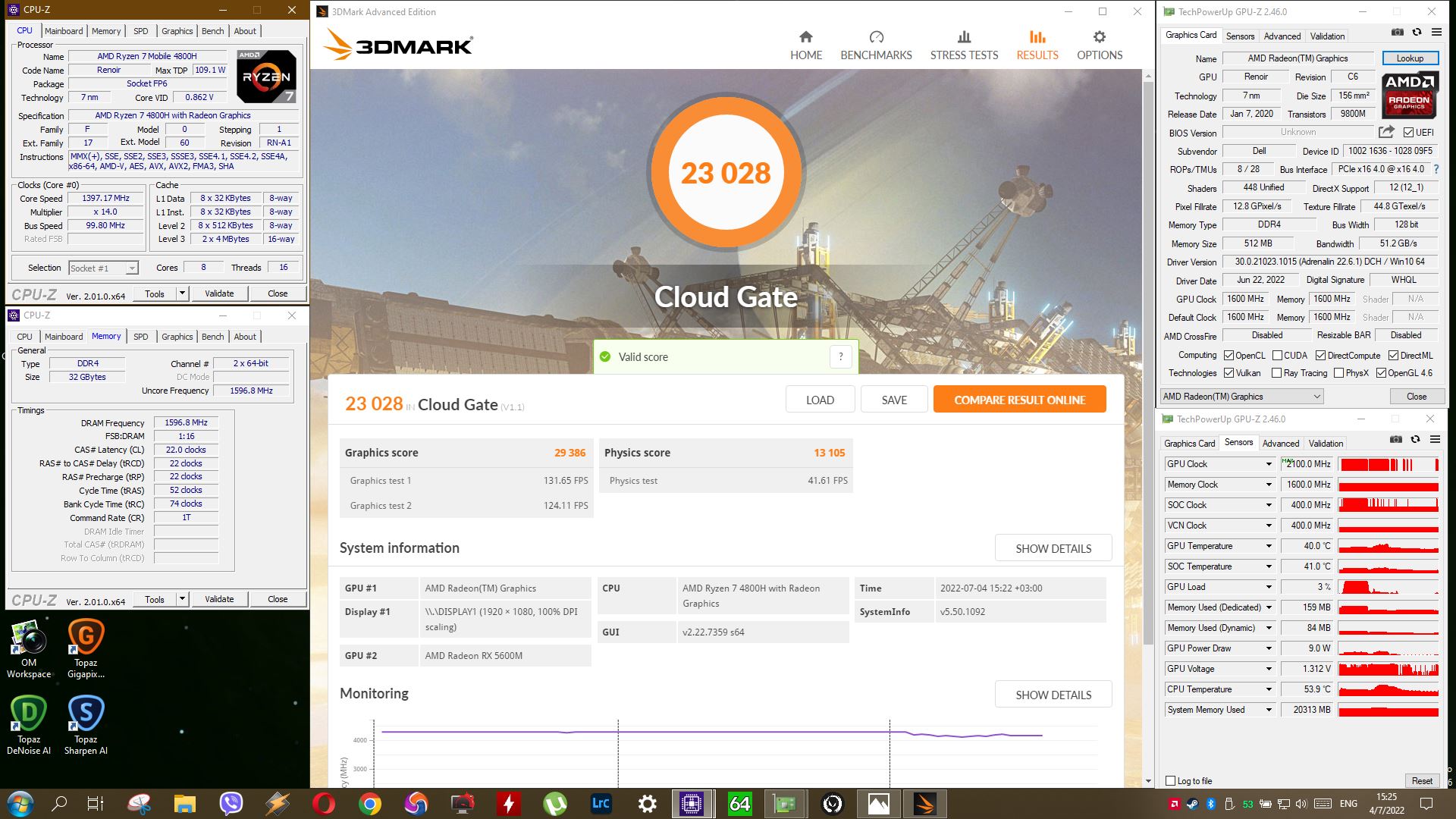
Task: Toggle Vulkan checkbox in GPU-Z
Action: pyautogui.click(x=1228, y=372)
